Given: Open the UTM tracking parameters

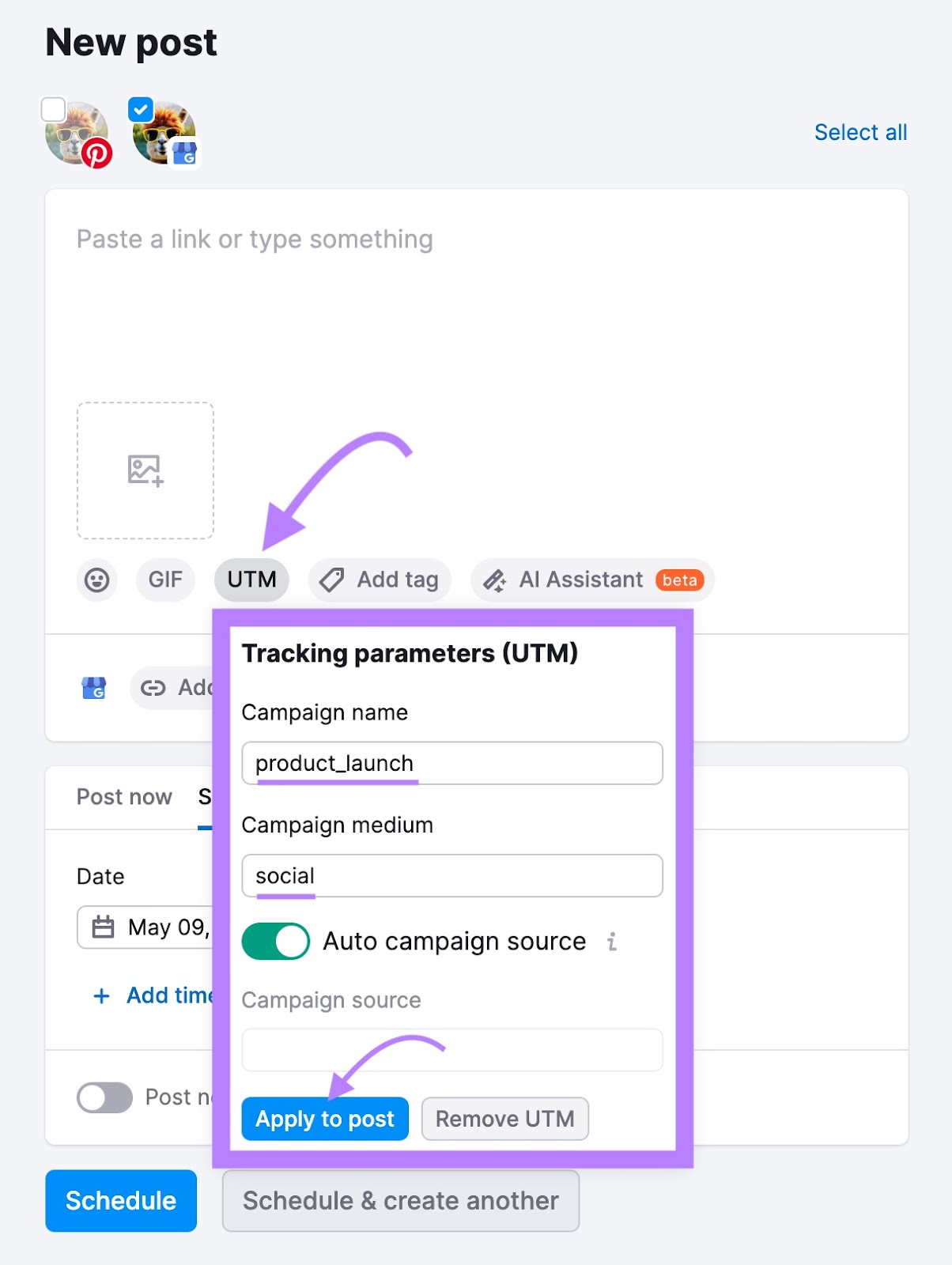Looking at the screenshot, I should click(x=251, y=580).
